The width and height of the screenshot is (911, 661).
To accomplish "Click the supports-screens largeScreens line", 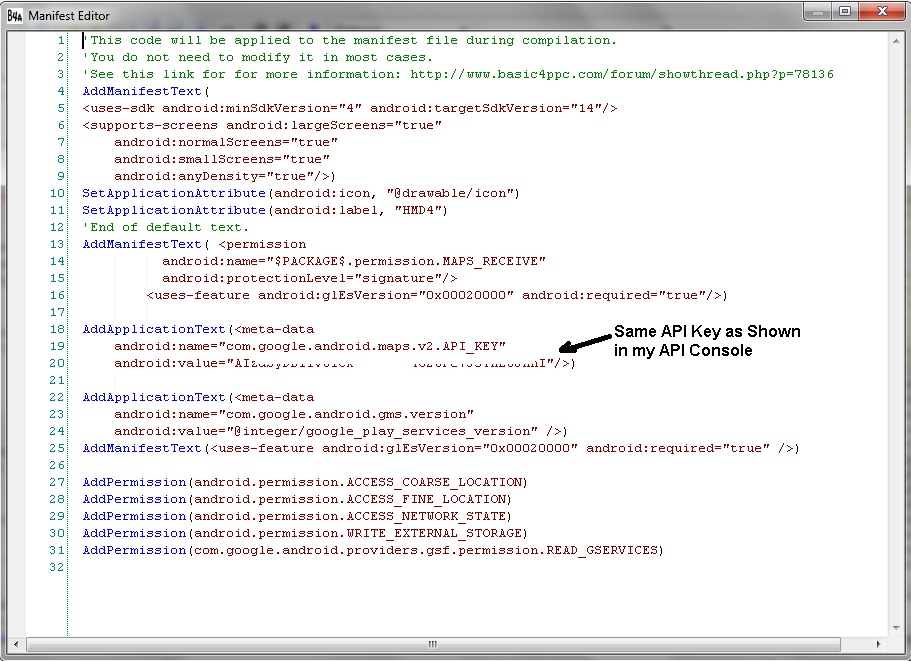I will coord(262,125).
